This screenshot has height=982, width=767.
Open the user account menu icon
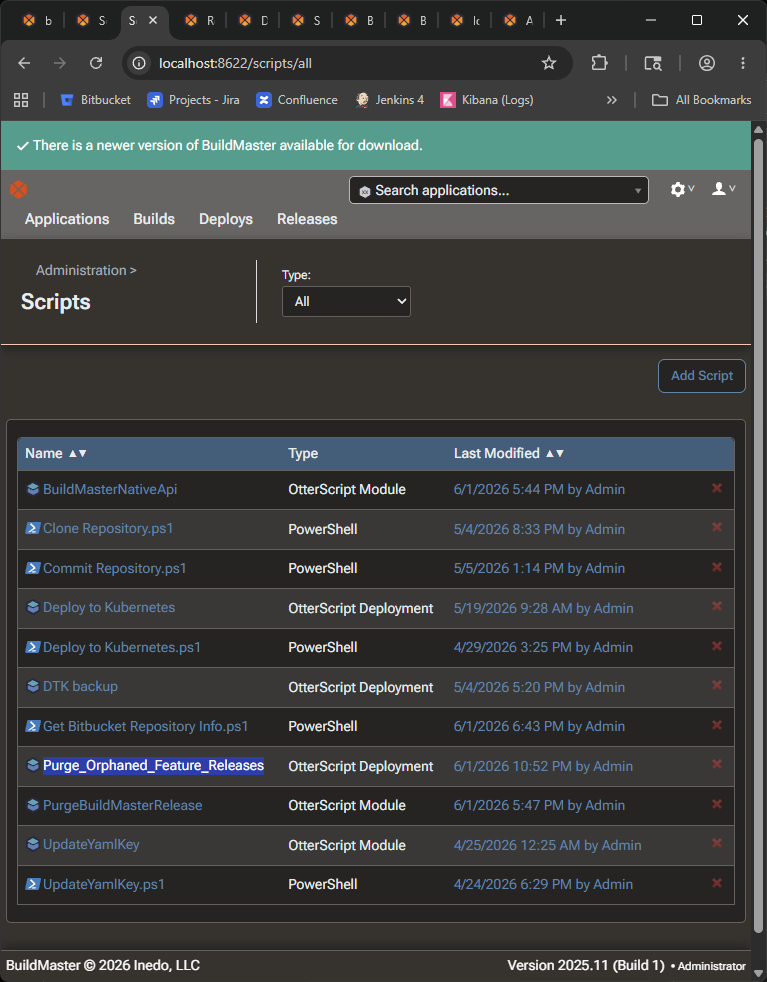[723, 189]
